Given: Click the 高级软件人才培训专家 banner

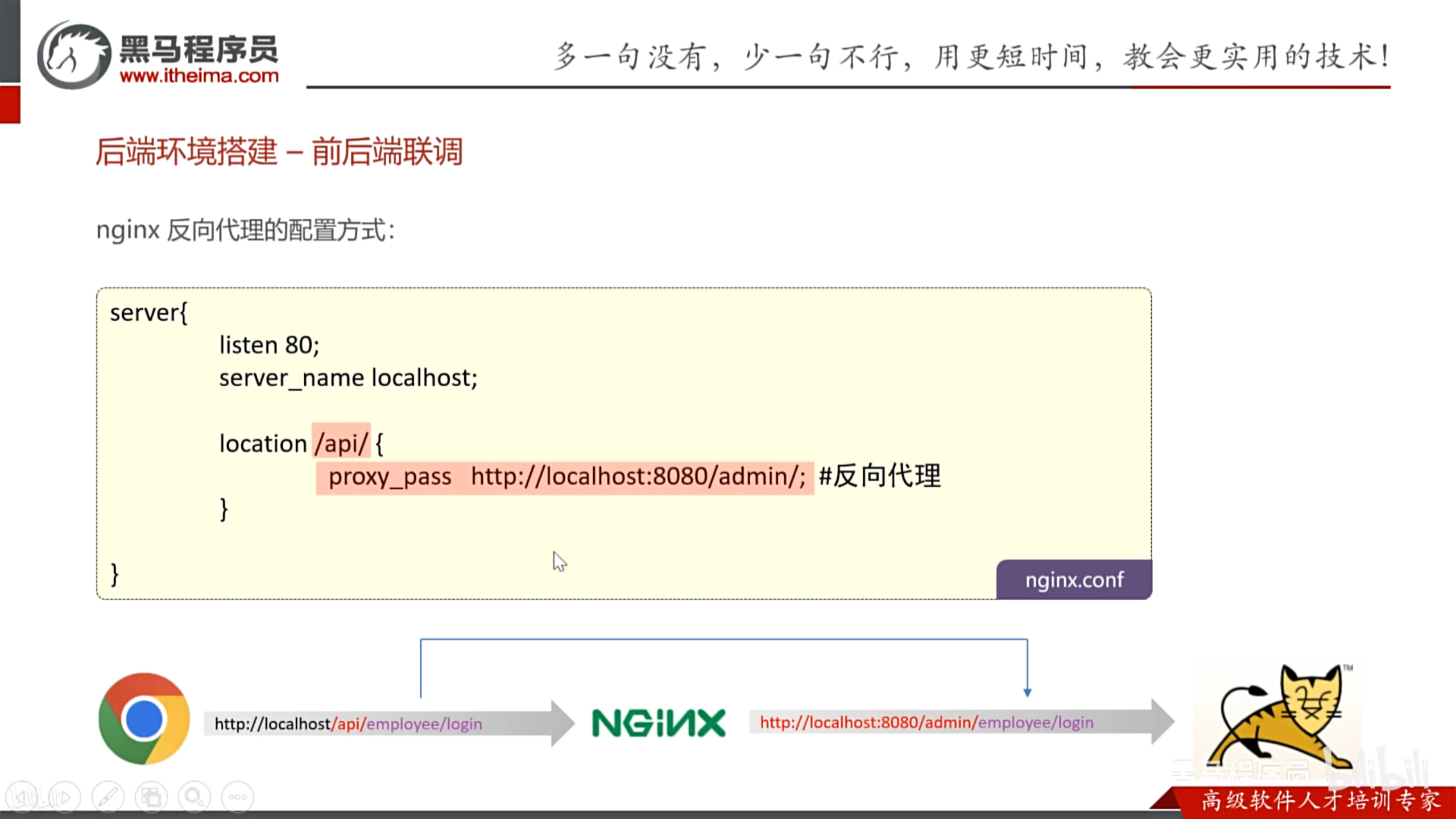Looking at the screenshot, I should click(x=1321, y=801).
